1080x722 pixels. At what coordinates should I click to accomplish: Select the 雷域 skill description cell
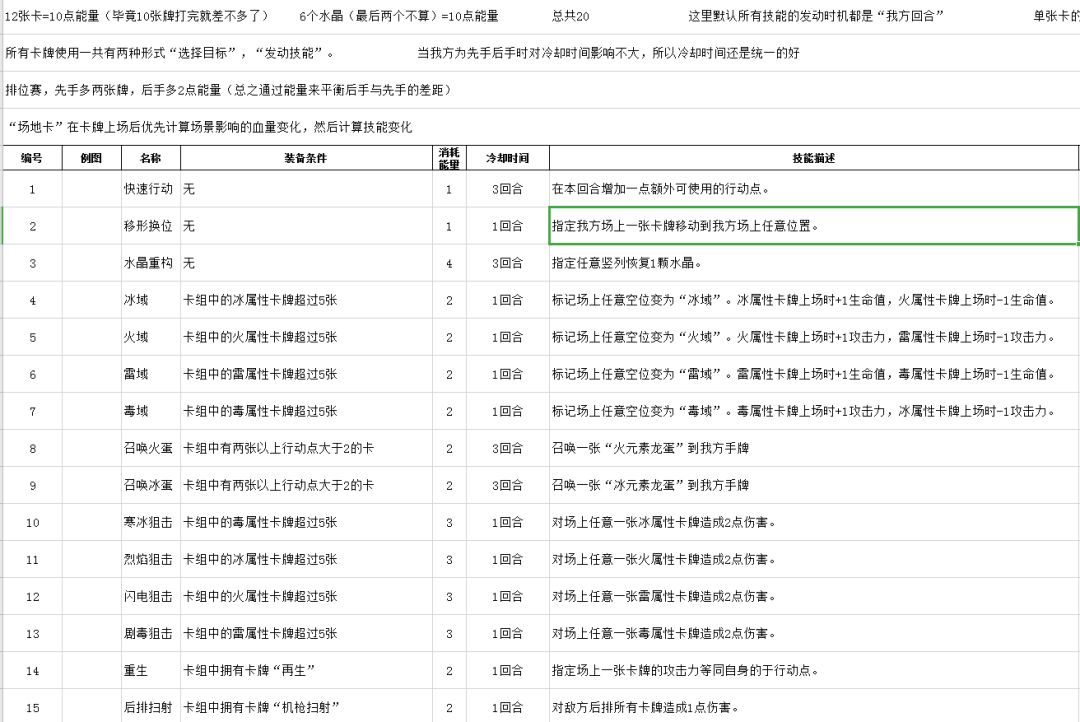[813, 375]
